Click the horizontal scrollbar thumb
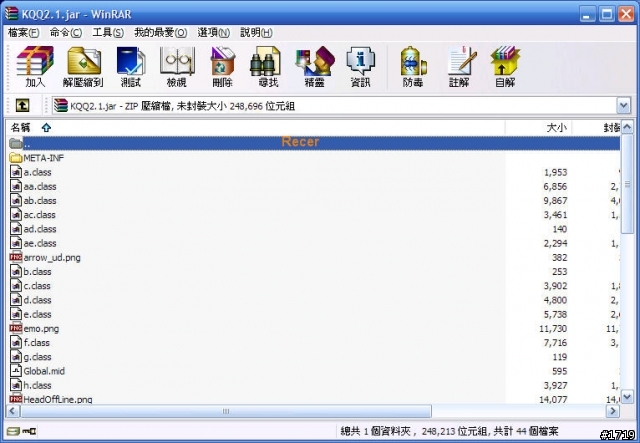The image size is (640, 443). click(226, 411)
